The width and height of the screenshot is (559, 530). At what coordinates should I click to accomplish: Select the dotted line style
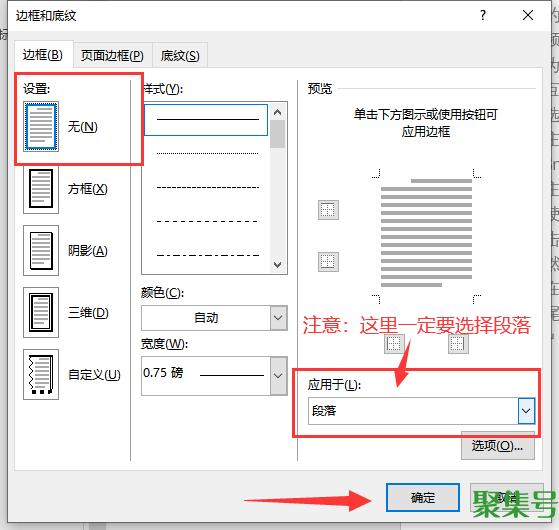coord(207,154)
